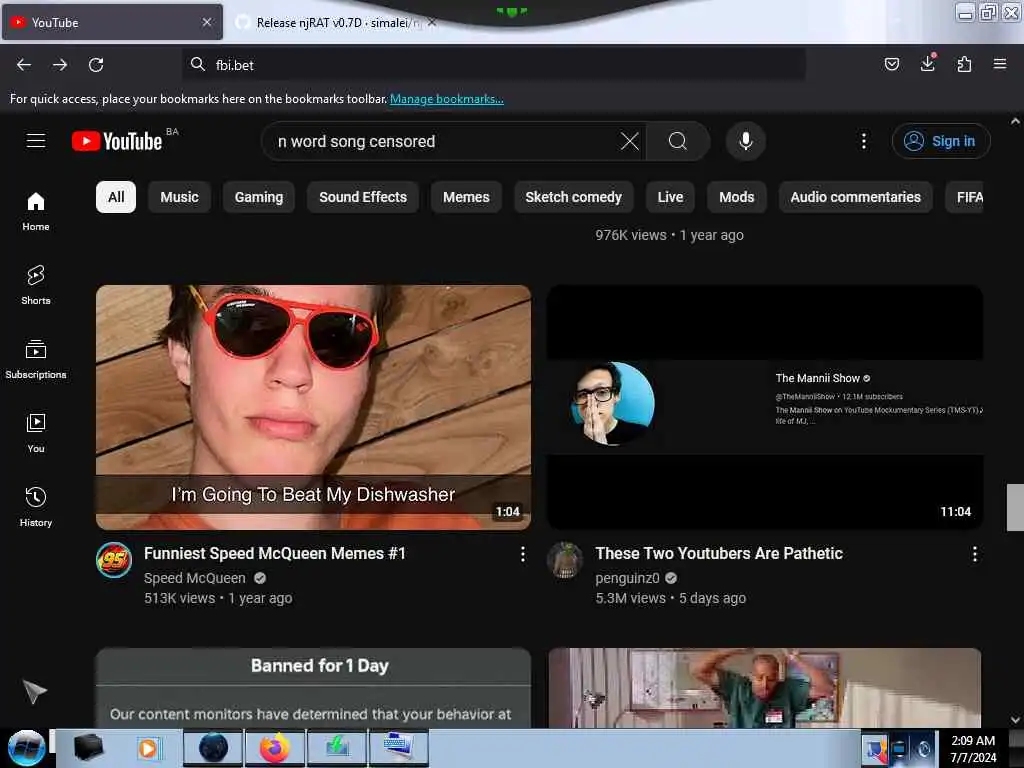Open the YouTube guide hamburger menu
1024x768 pixels.
point(36,140)
